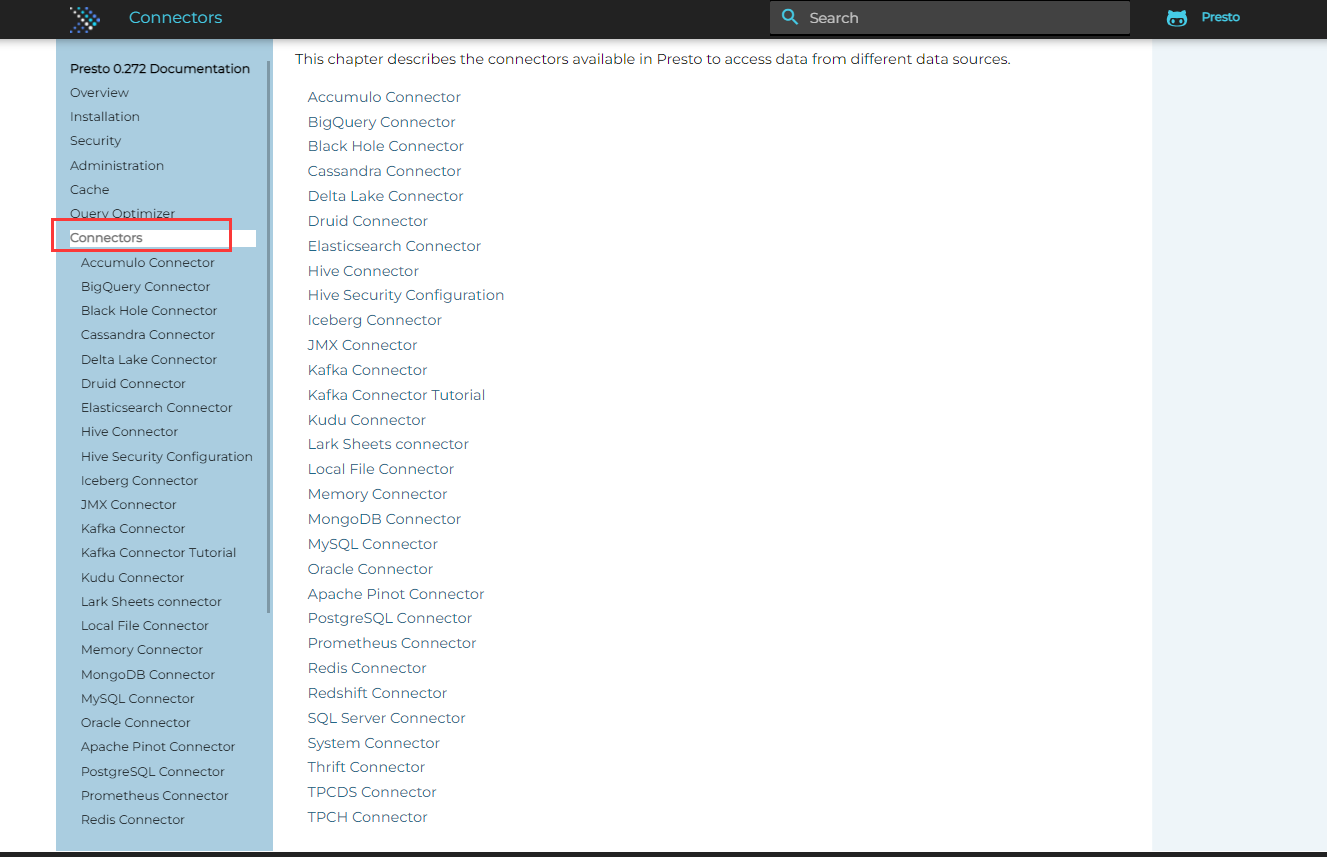Open Redshift Connector link in content
Viewport: 1327px width, 857px height.
378,693
